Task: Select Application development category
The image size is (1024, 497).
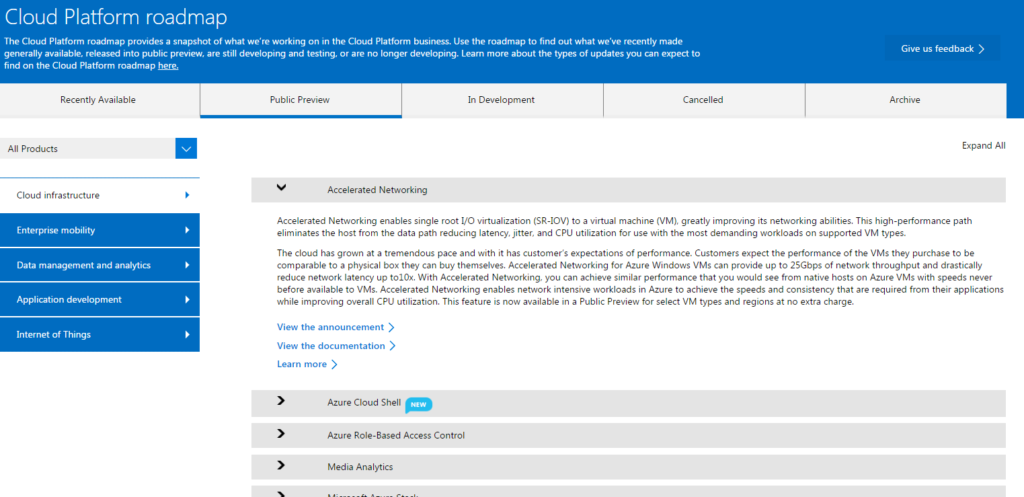Action: pos(99,300)
